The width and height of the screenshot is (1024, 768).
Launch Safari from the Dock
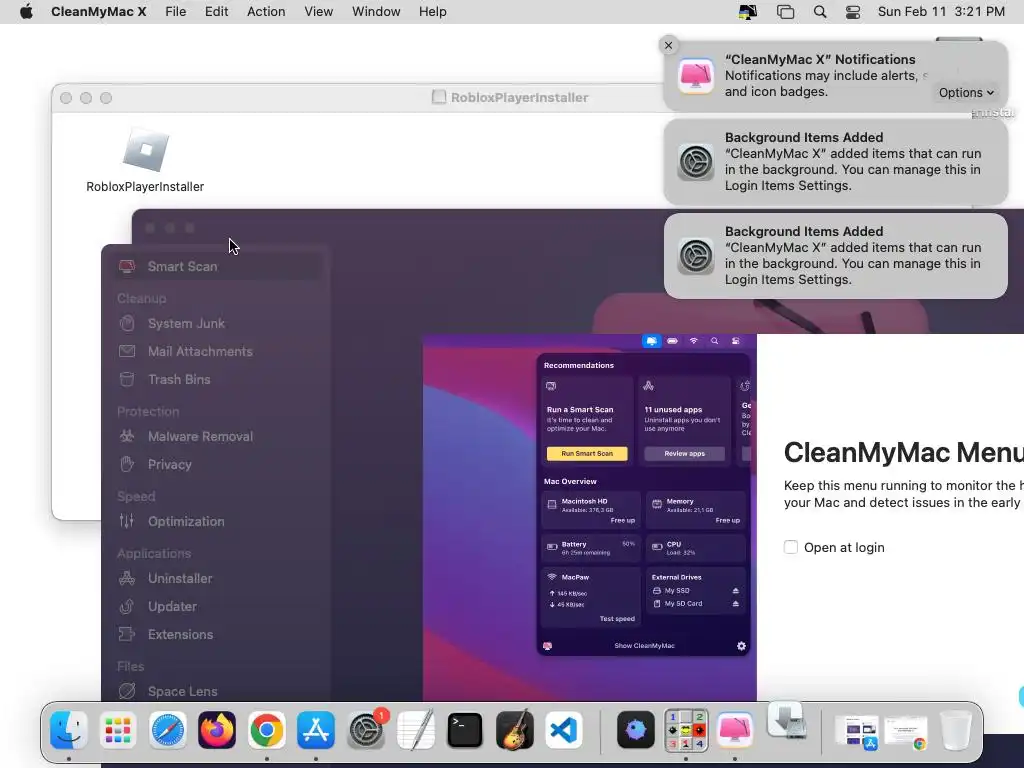tap(168, 729)
